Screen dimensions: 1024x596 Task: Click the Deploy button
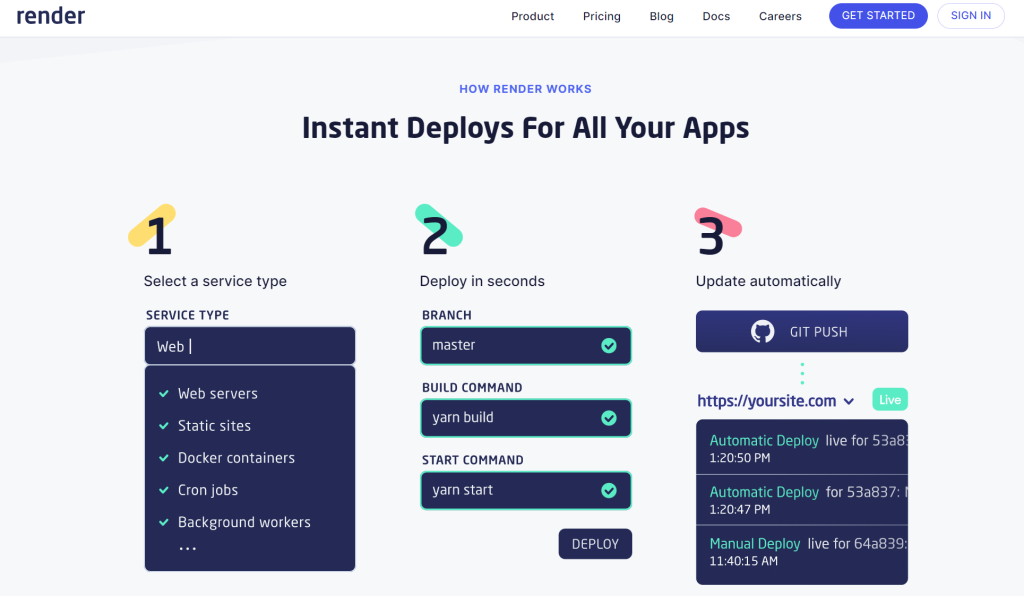595,544
